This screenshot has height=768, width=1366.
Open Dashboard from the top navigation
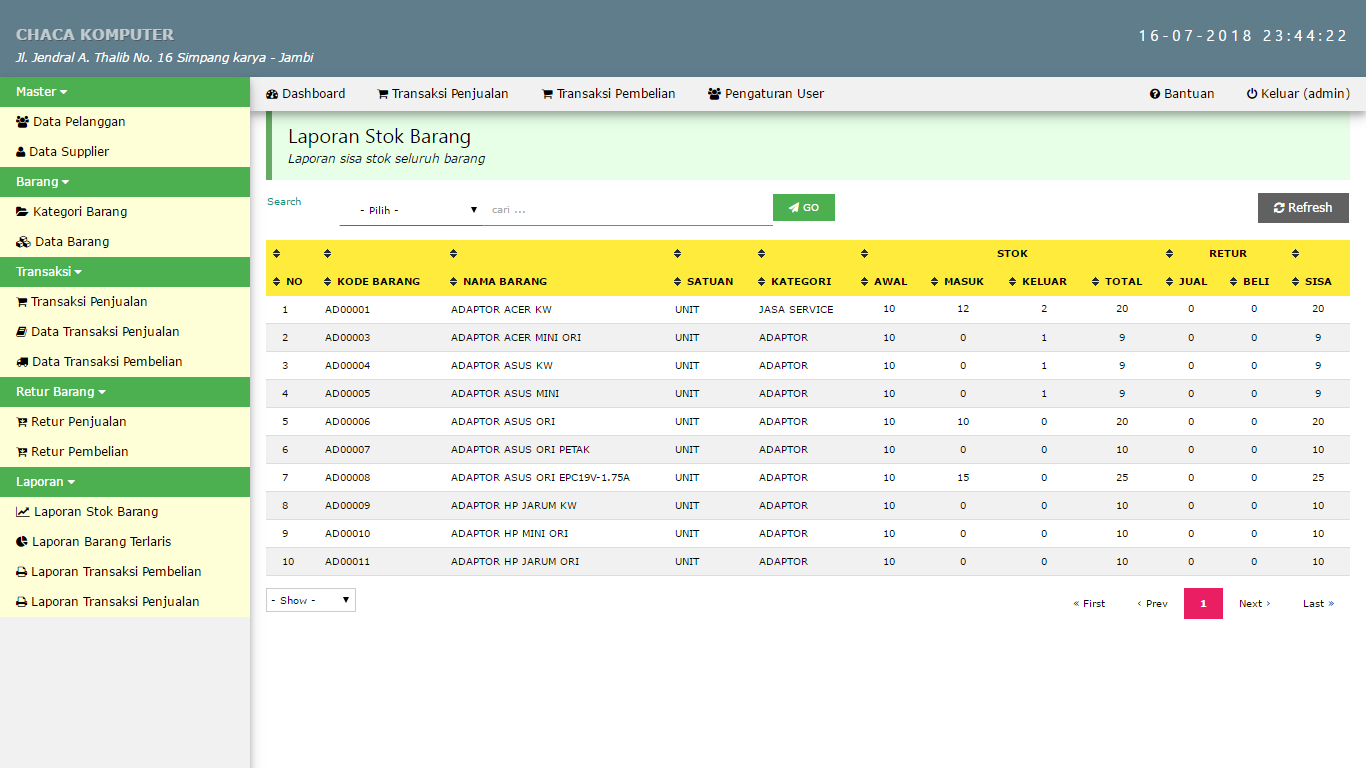pyautogui.click(x=305, y=94)
